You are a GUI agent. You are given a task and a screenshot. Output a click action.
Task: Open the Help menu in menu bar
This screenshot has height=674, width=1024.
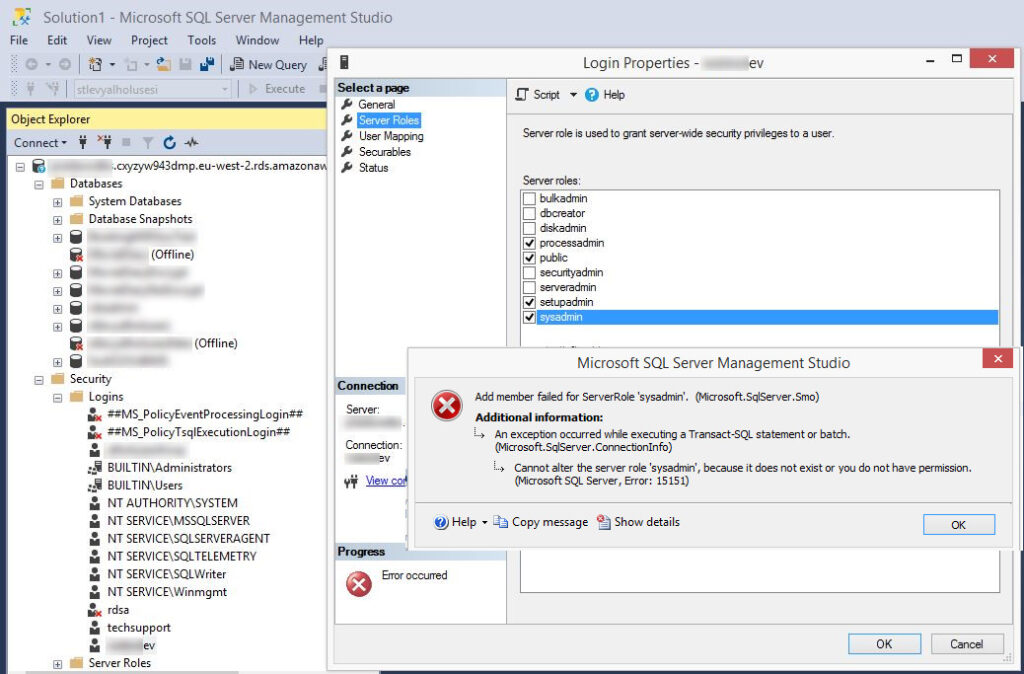pyautogui.click(x=311, y=40)
